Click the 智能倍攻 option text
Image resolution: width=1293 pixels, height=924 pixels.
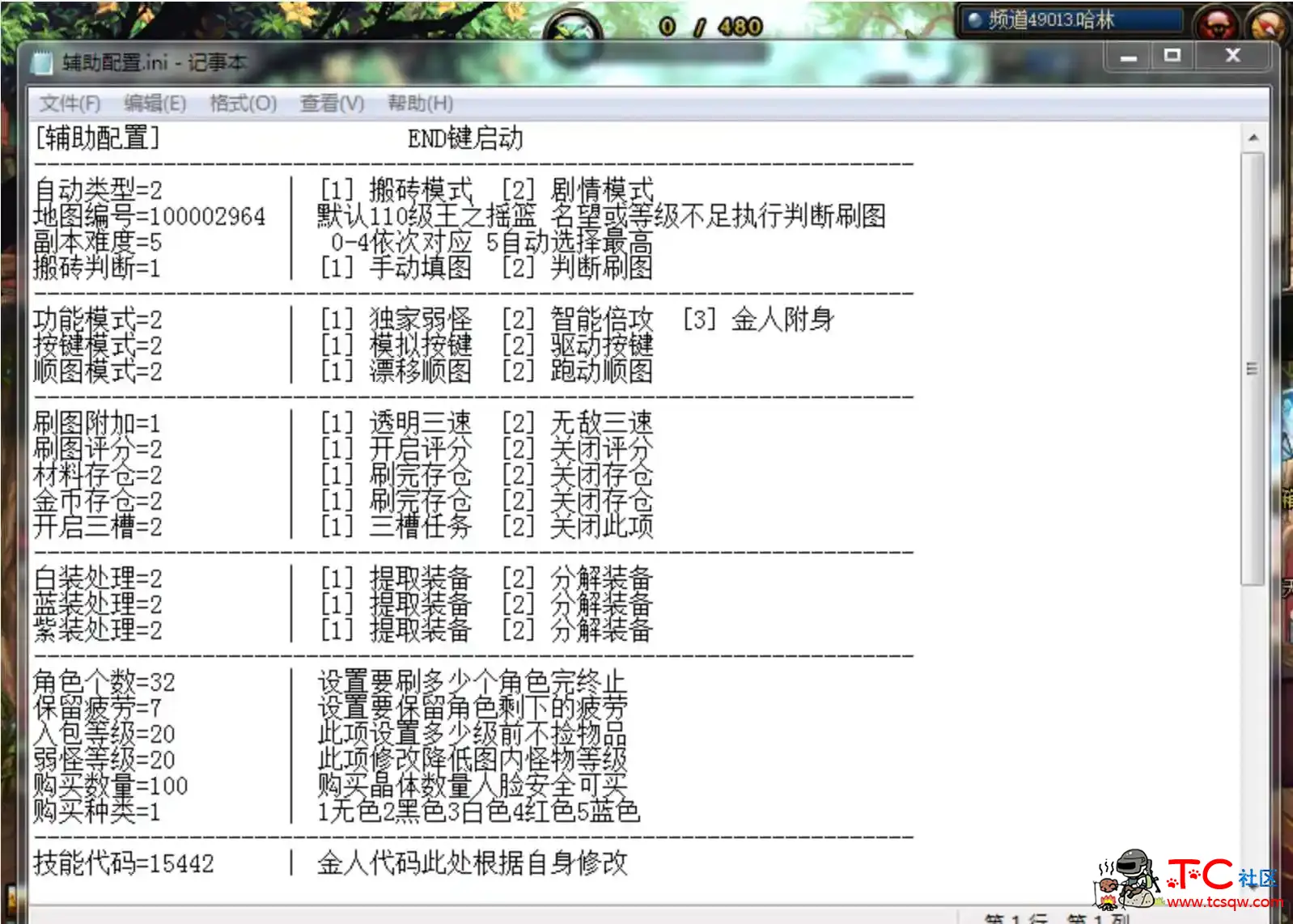602,320
